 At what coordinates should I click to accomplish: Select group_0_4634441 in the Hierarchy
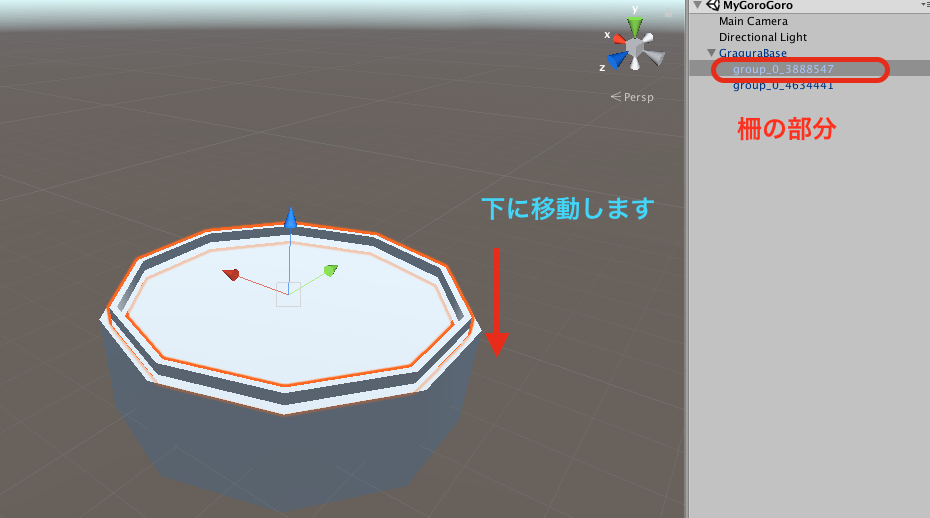[x=783, y=85]
